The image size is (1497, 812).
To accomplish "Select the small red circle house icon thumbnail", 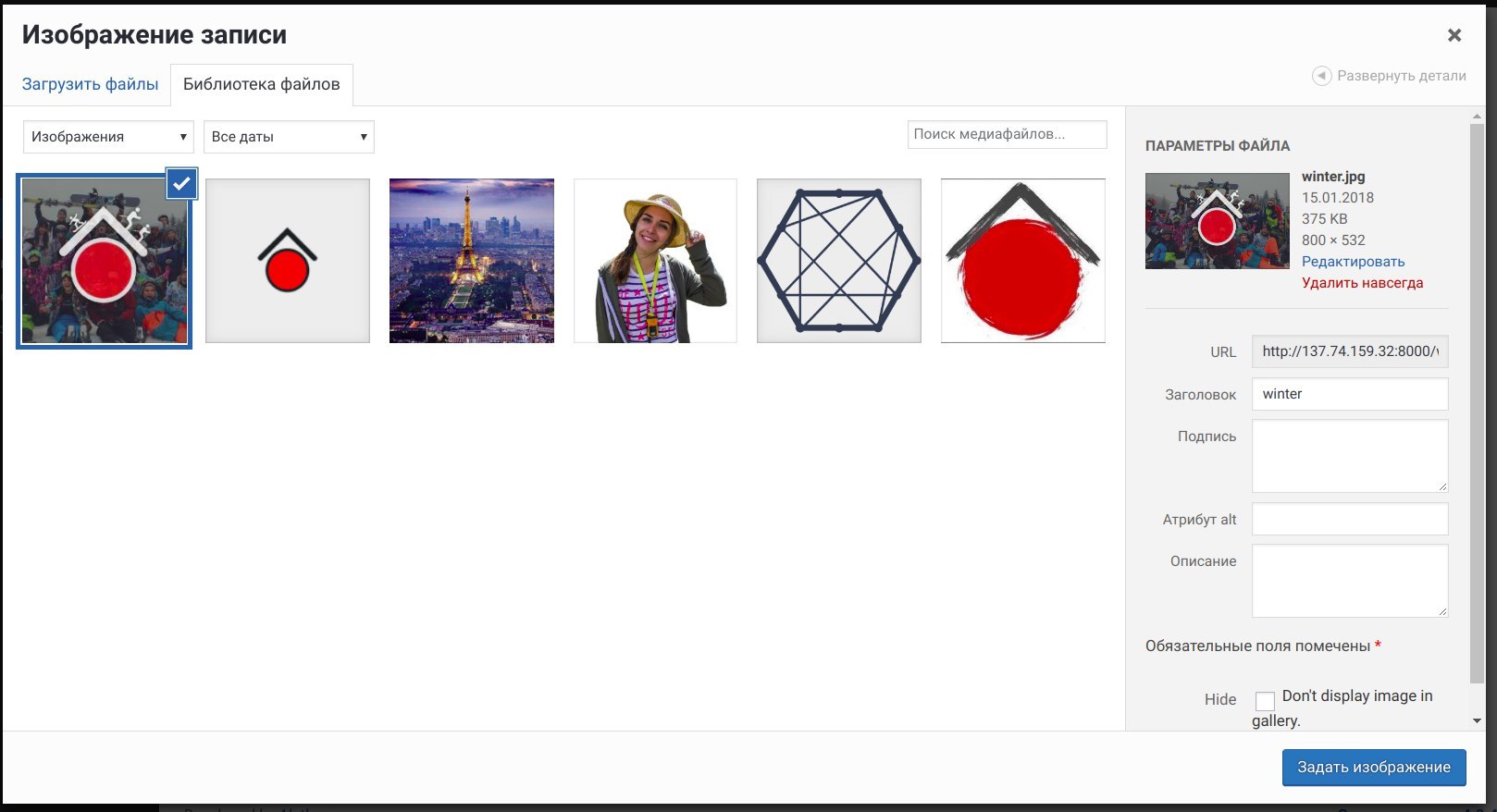I will [x=288, y=261].
